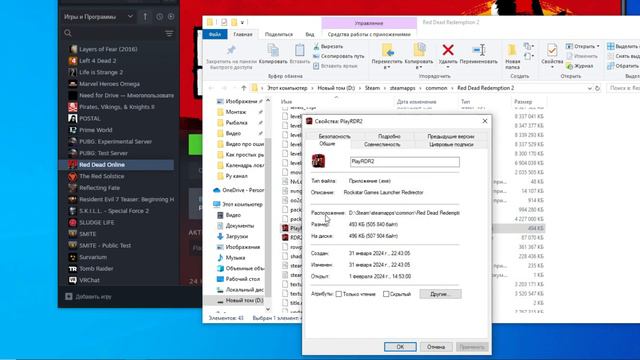Click Copy path (Скопировать путь) item

[338, 56]
